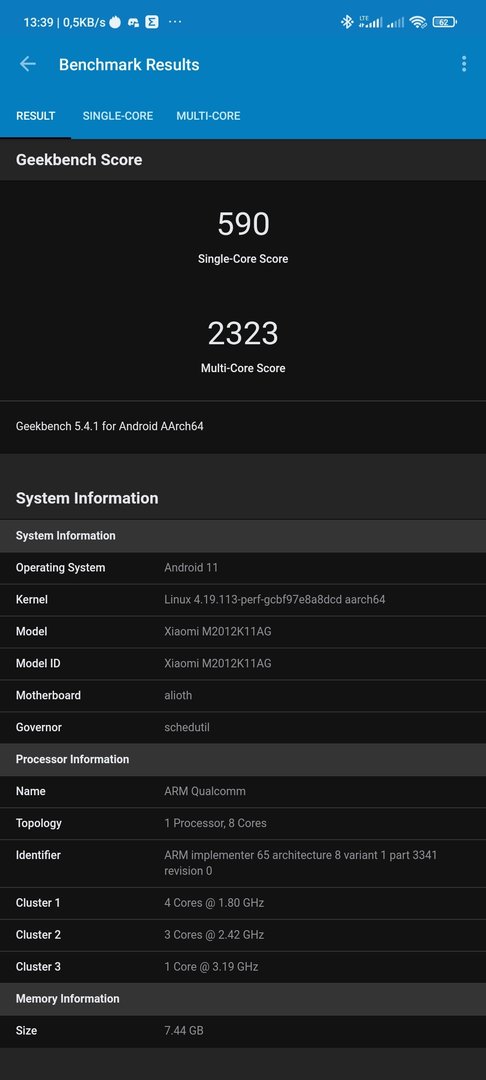
Task: Tap the second SIM signal bars icon
Action: (x=395, y=23)
